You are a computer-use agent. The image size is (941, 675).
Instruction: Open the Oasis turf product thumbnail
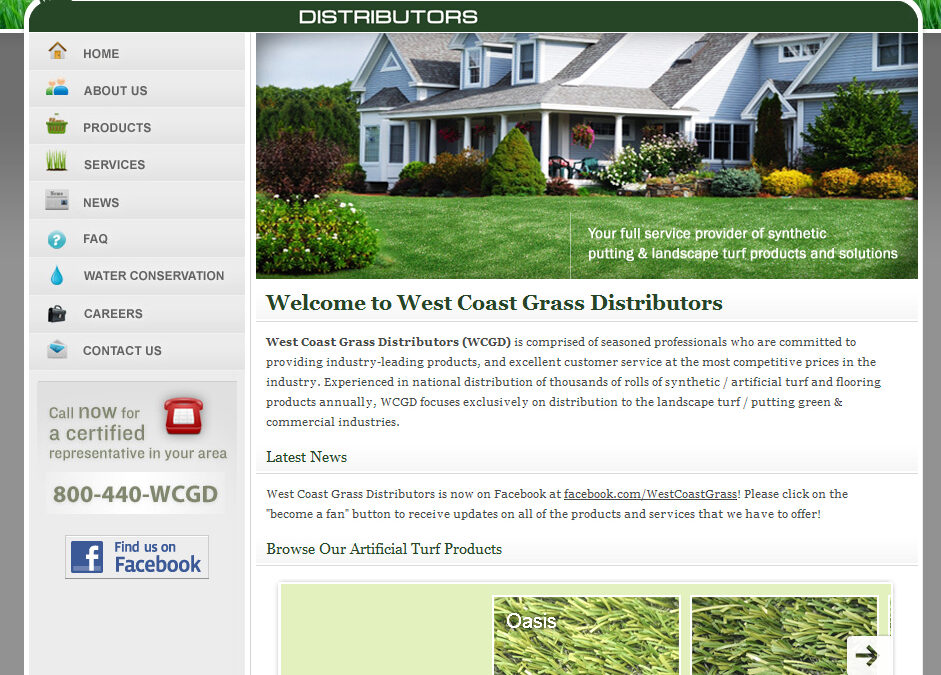[586, 635]
